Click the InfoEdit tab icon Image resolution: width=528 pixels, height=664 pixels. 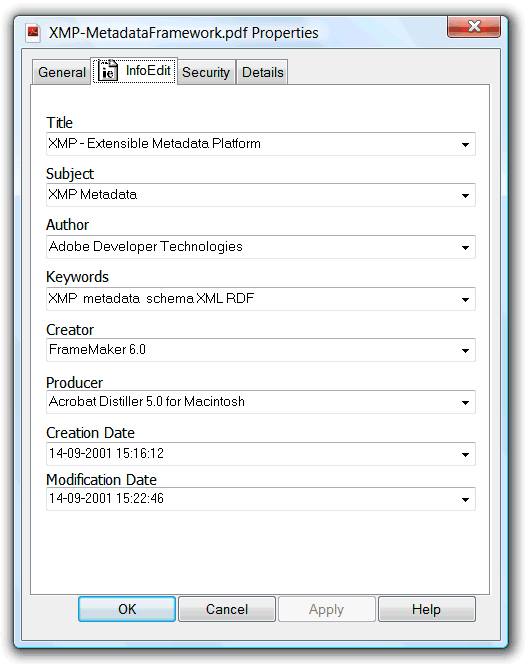pyautogui.click(x=108, y=70)
